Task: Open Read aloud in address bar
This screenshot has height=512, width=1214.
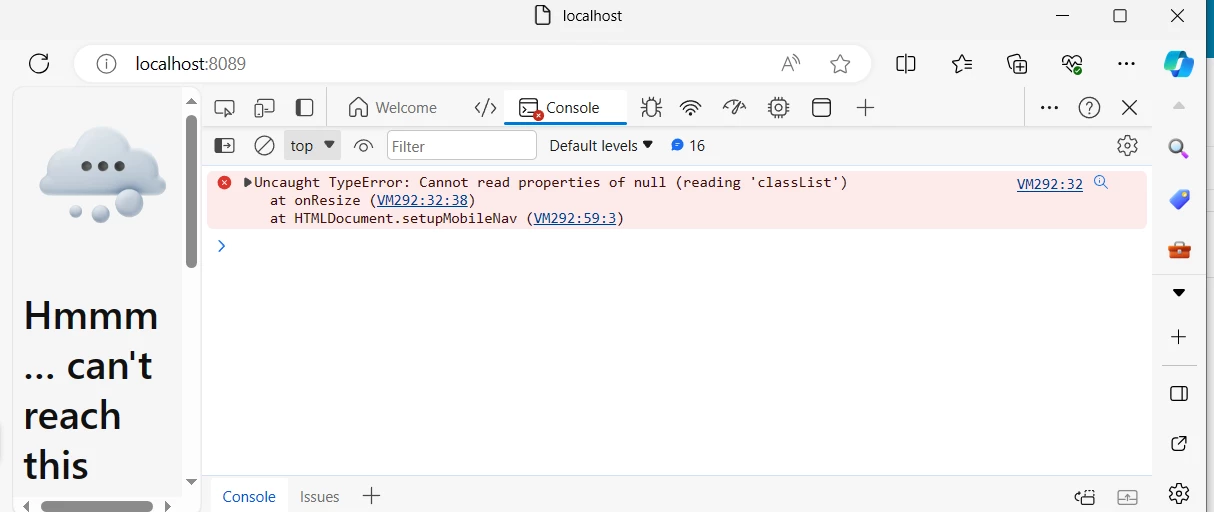Action: pos(791,64)
